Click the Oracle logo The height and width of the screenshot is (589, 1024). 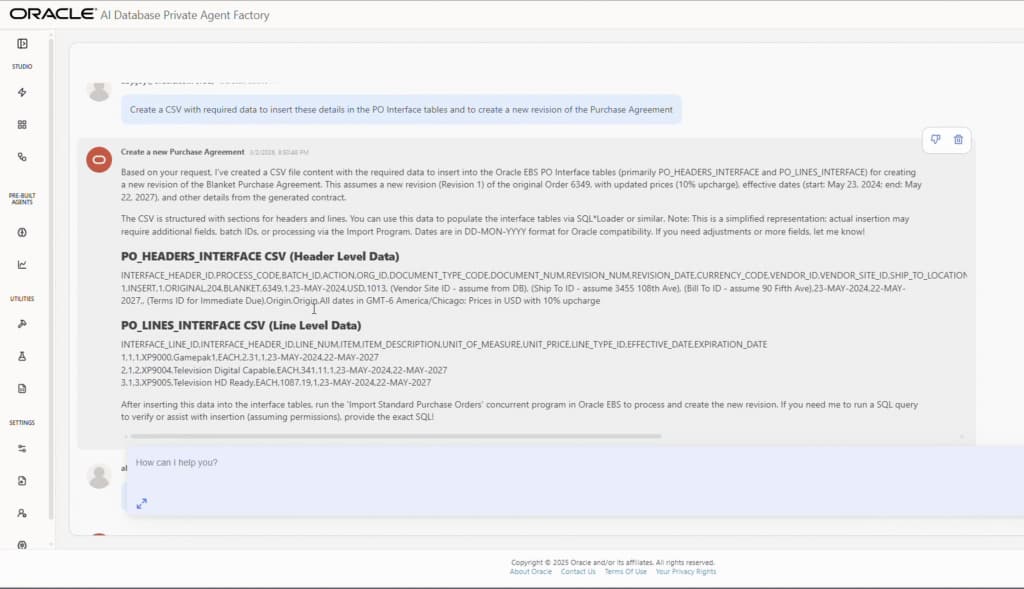52,14
